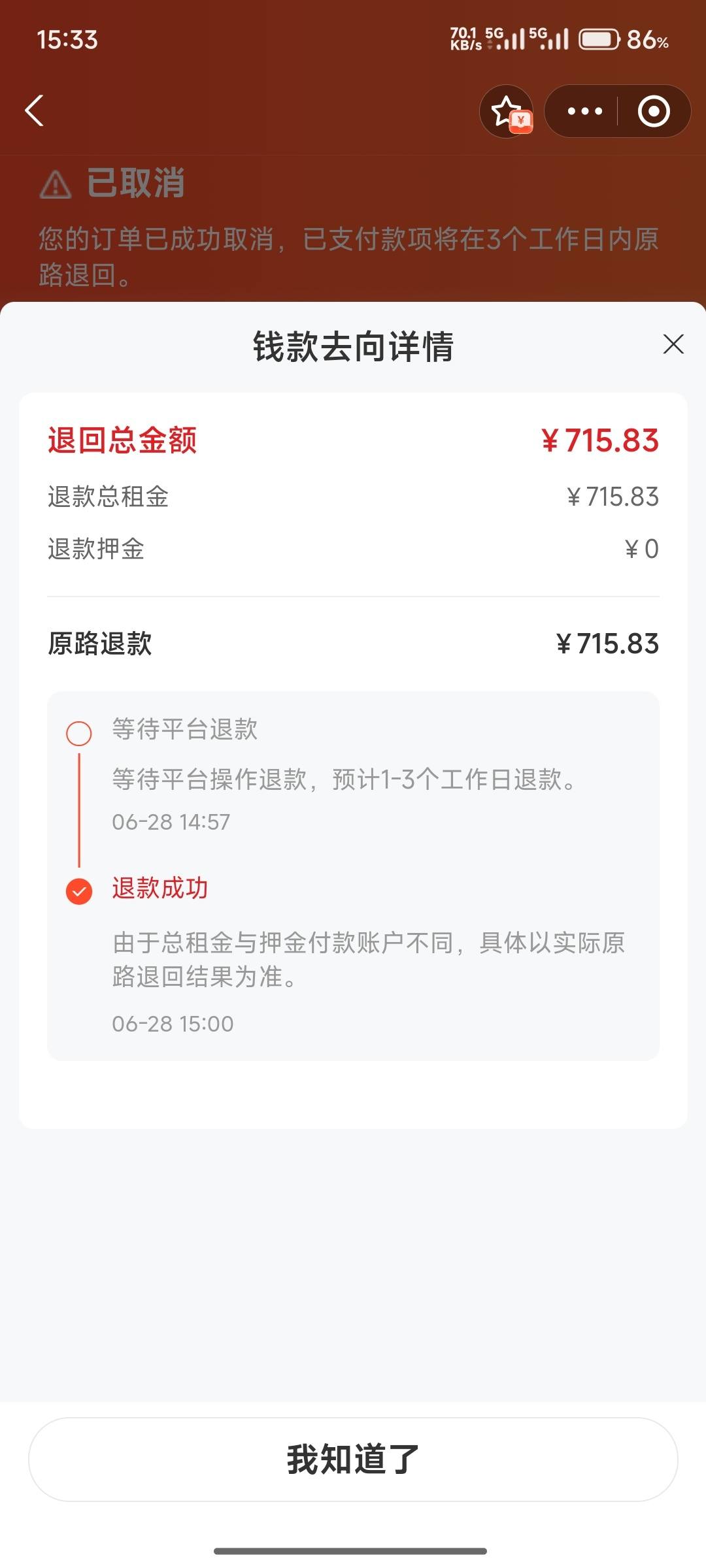Tap the 06-28 15:00 refund timestamp

pyautogui.click(x=173, y=1024)
